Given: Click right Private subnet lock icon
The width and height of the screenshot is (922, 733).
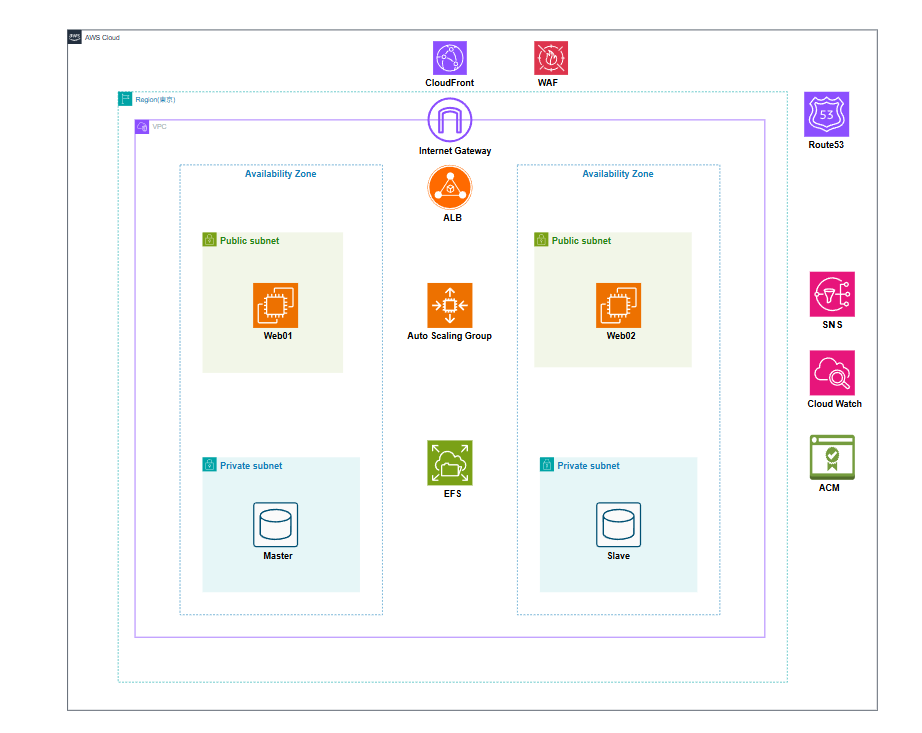Looking at the screenshot, I should [x=547, y=464].
